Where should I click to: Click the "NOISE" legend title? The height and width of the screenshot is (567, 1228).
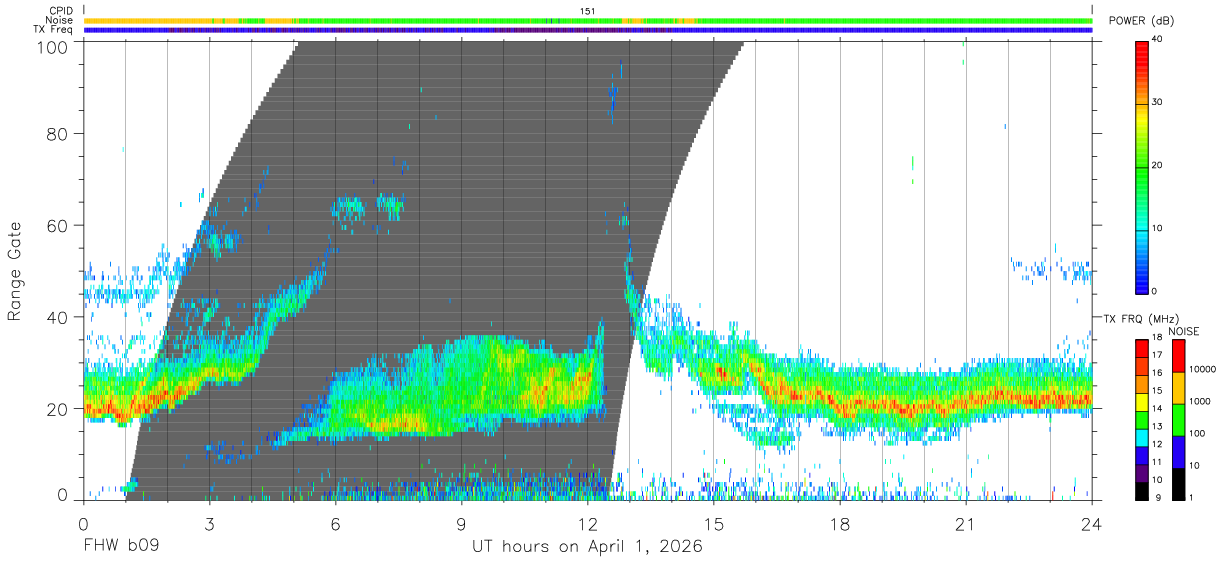(1185, 331)
